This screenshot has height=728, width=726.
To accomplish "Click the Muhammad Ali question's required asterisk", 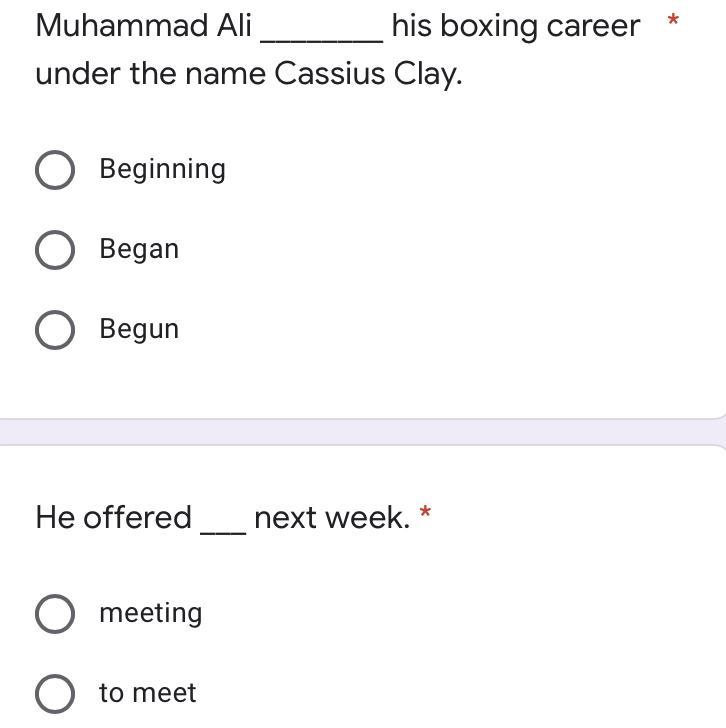I will coord(673,21).
